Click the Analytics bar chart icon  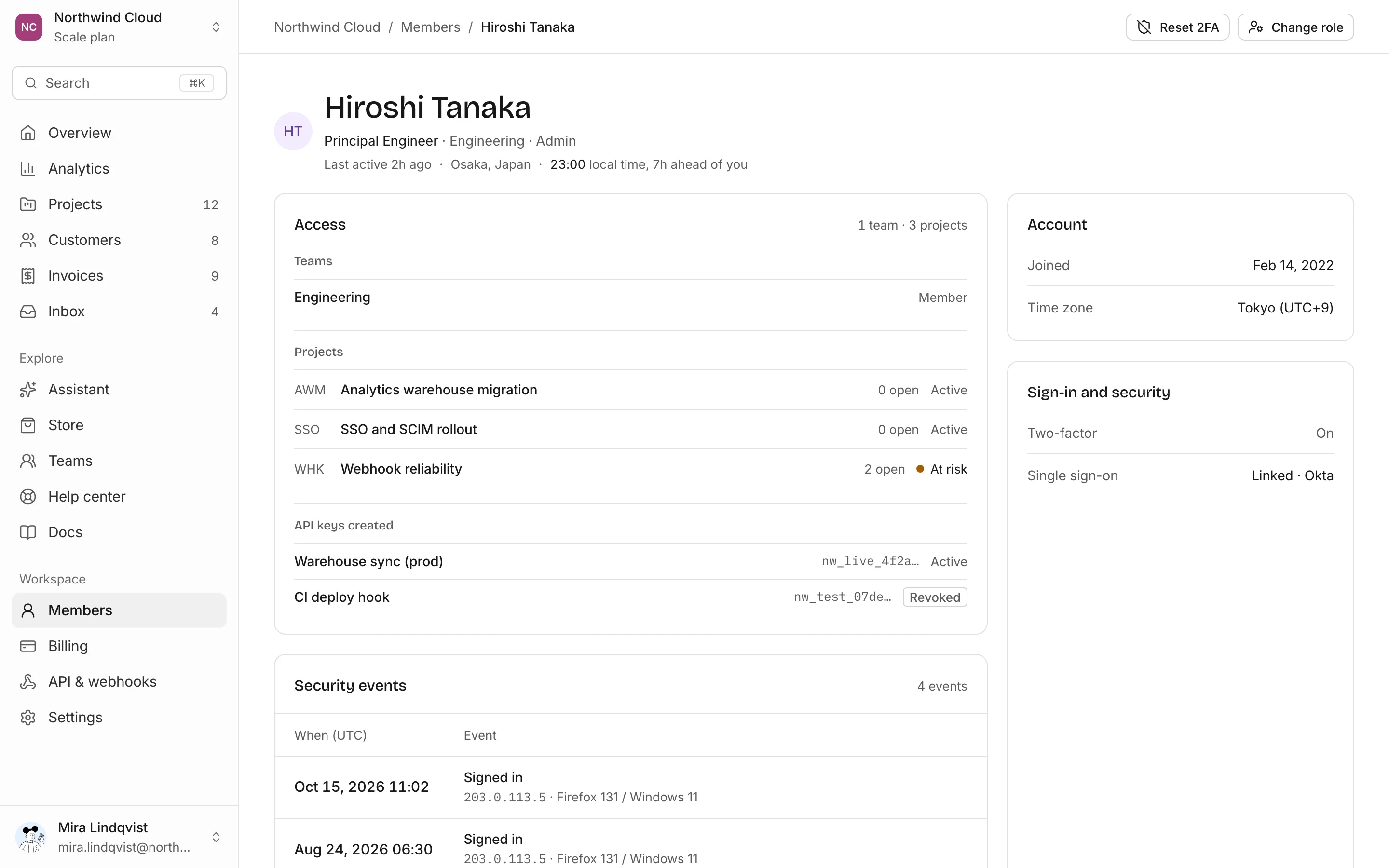pyautogui.click(x=27, y=168)
